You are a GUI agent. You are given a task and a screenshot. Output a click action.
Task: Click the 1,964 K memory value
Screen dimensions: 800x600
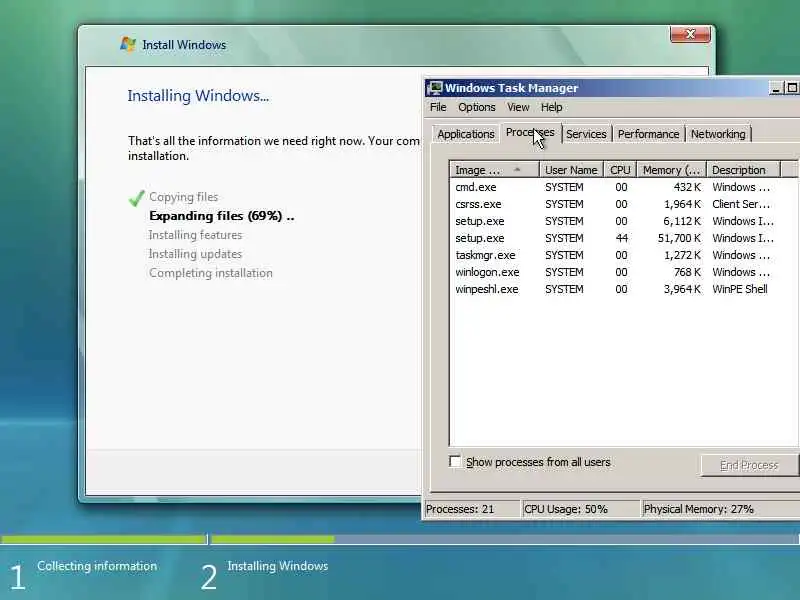(682, 204)
